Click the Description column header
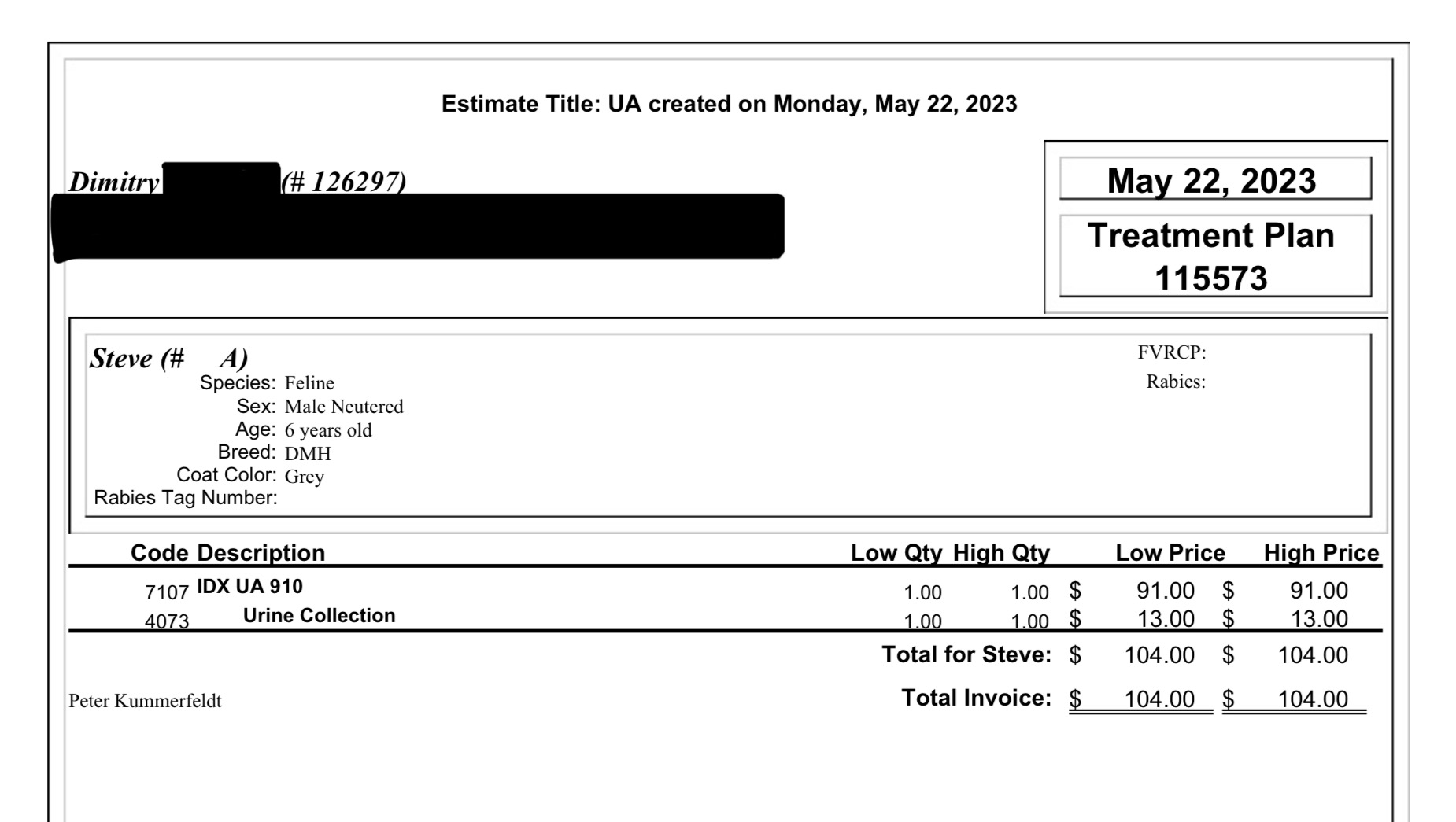1456x822 pixels. tap(261, 553)
